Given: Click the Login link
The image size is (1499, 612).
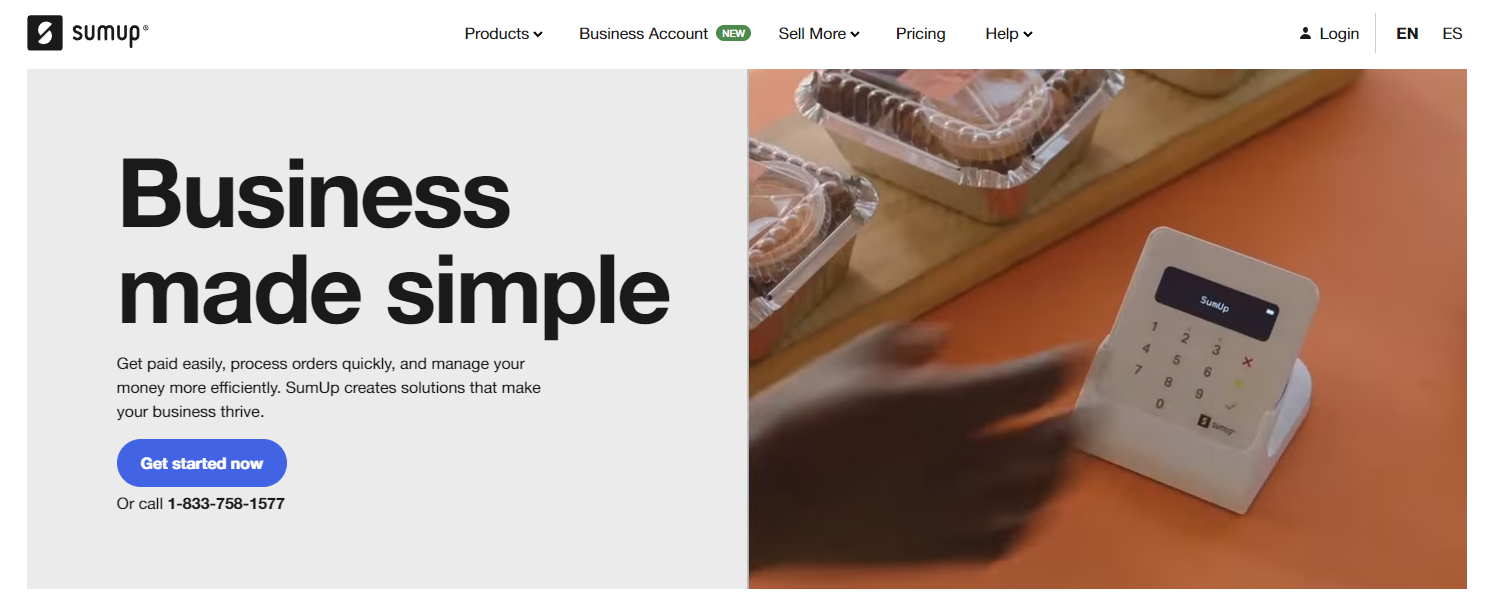Looking at the screenshot, I should 1339,34.
